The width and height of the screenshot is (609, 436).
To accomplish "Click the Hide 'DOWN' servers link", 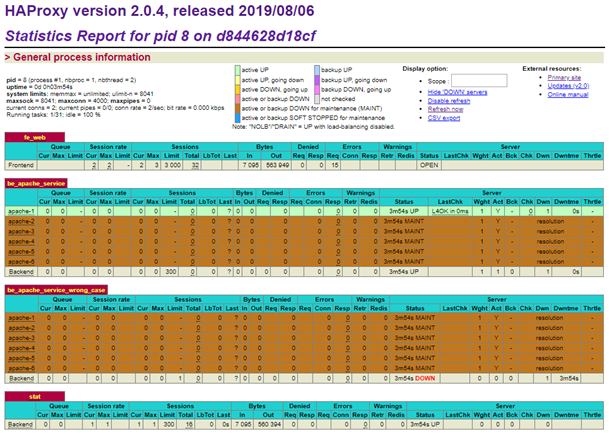I will (457, 92).
